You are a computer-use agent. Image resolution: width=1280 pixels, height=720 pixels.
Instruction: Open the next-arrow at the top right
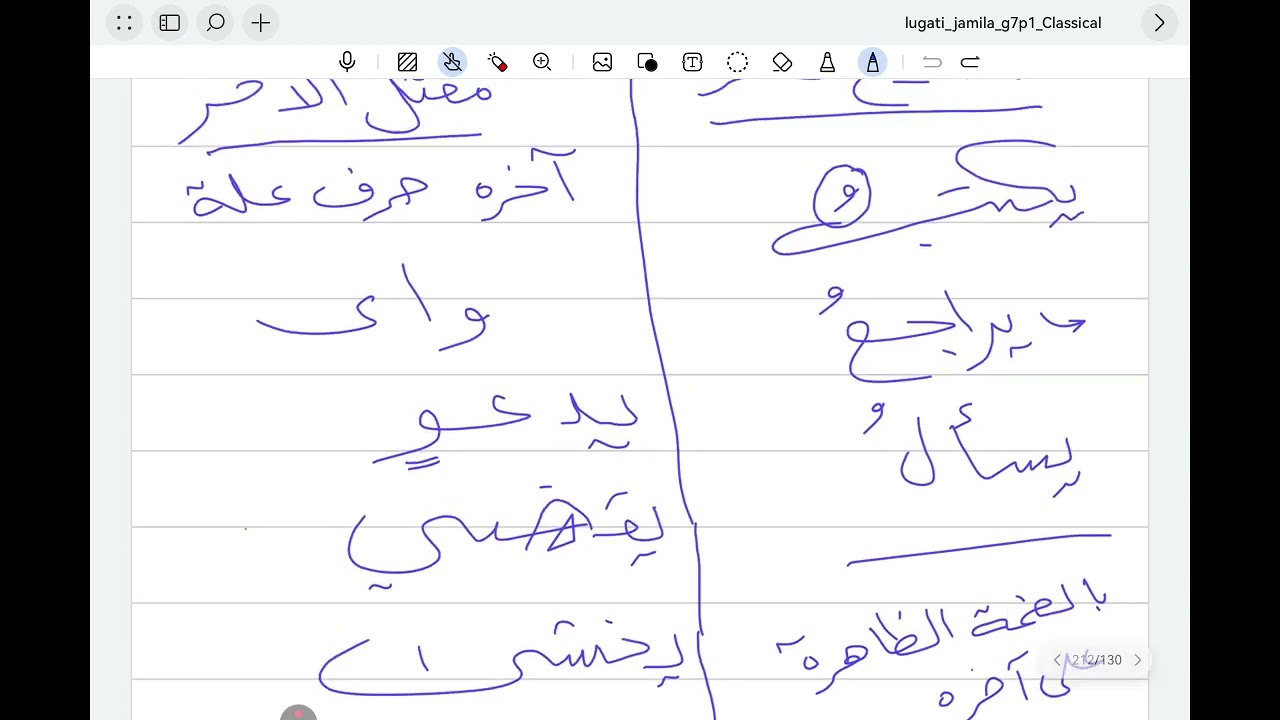1159,23
